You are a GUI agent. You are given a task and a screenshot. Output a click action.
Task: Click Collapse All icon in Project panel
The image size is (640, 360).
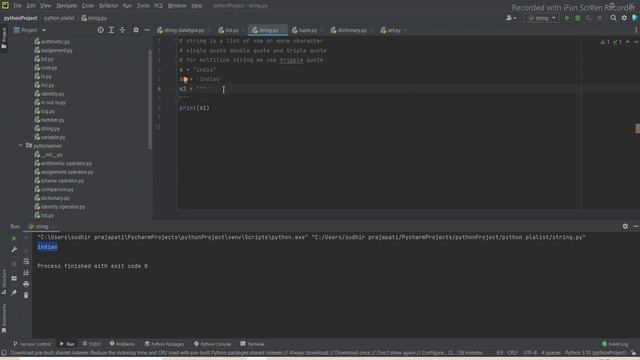coord(122,30)
